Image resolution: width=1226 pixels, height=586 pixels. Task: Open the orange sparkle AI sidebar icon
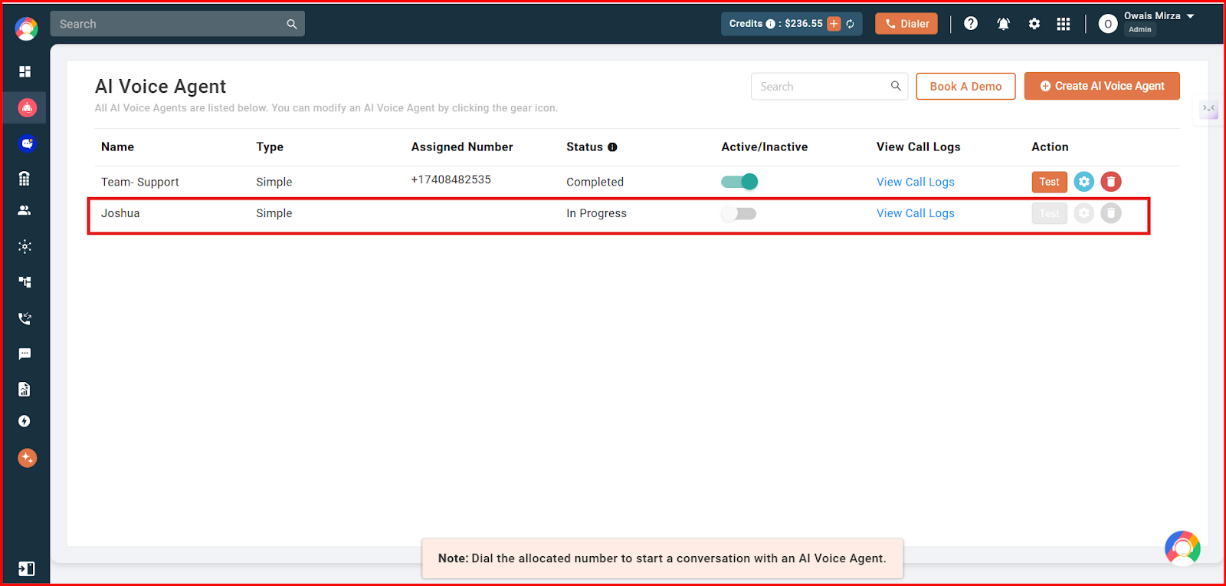pyautogui.click(x=27, y=458)
